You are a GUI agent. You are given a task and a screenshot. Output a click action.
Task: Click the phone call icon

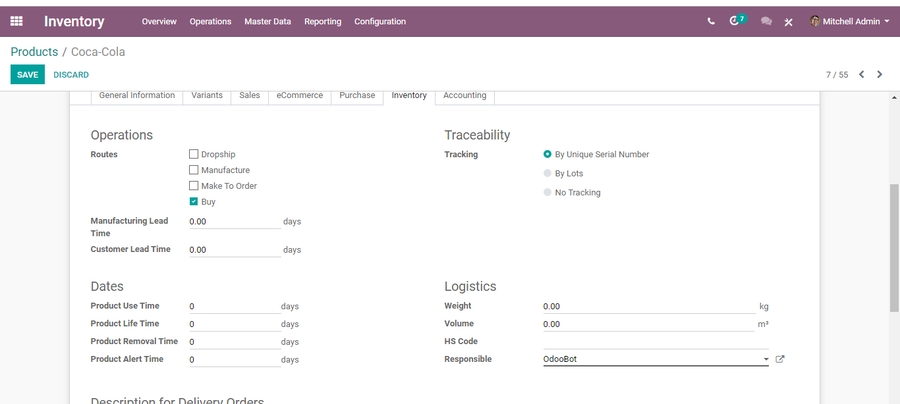pos(711,21)
